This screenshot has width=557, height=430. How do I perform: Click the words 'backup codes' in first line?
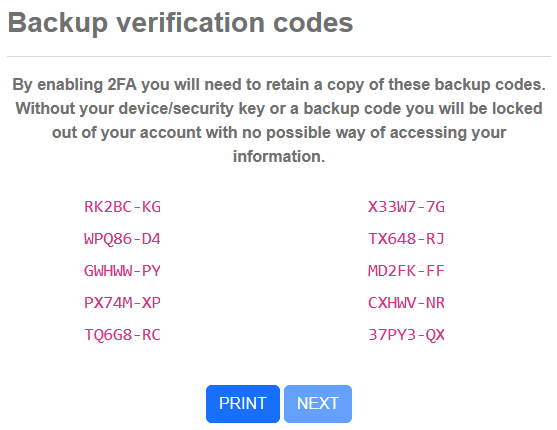[x=490, y=85]
